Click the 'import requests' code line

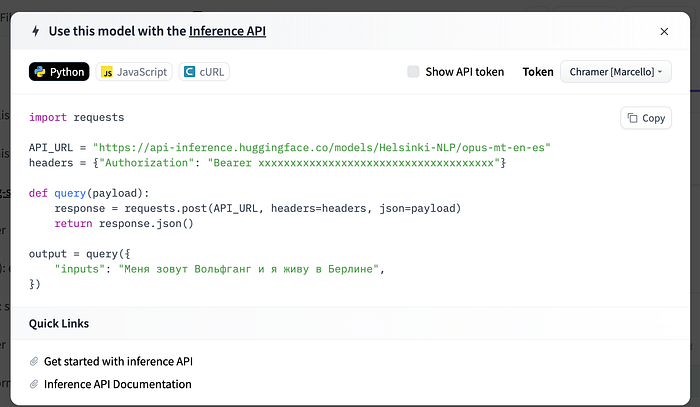point(76,117)
